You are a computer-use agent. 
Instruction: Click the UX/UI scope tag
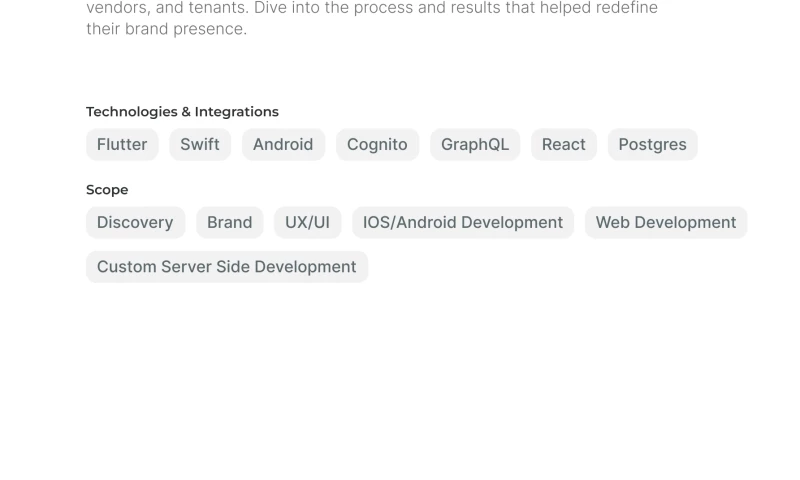307,222
